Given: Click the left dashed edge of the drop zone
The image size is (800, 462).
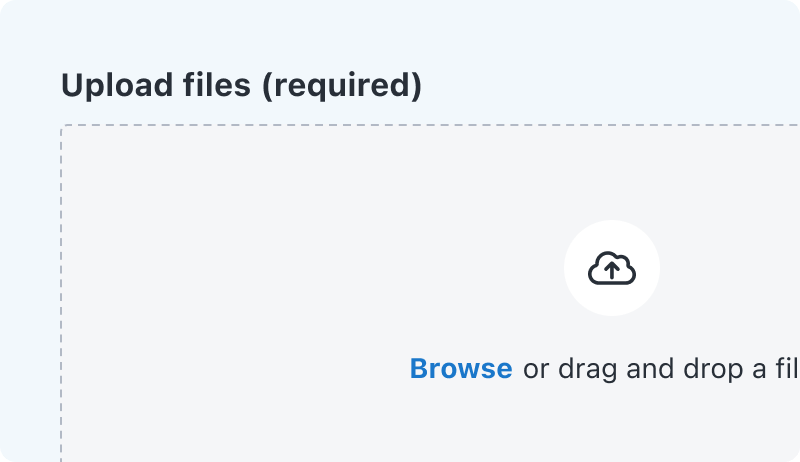Looking at the screenshot, I should coord(62,300).
